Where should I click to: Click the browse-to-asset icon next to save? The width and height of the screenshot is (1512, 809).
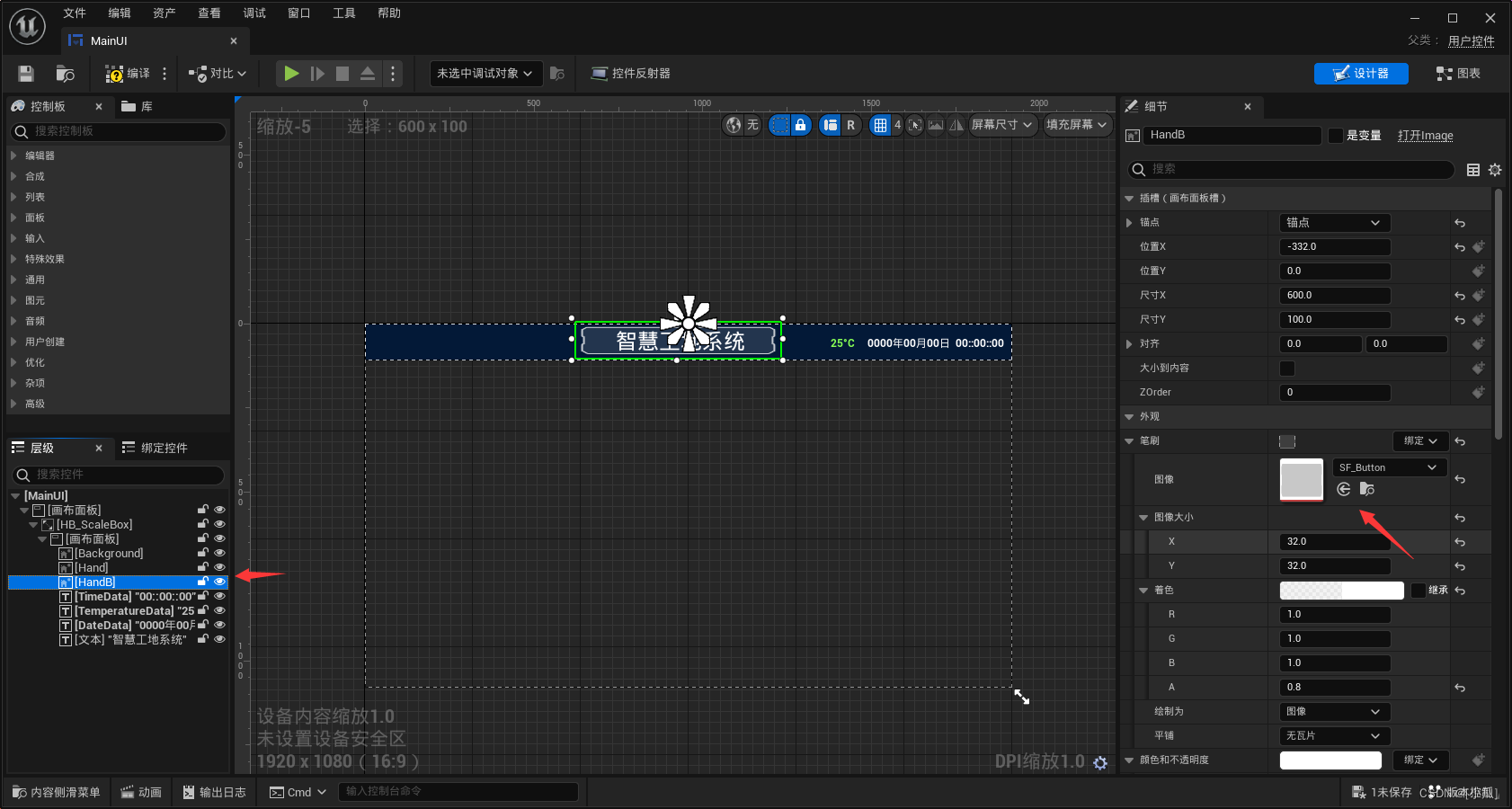[65, 74]
